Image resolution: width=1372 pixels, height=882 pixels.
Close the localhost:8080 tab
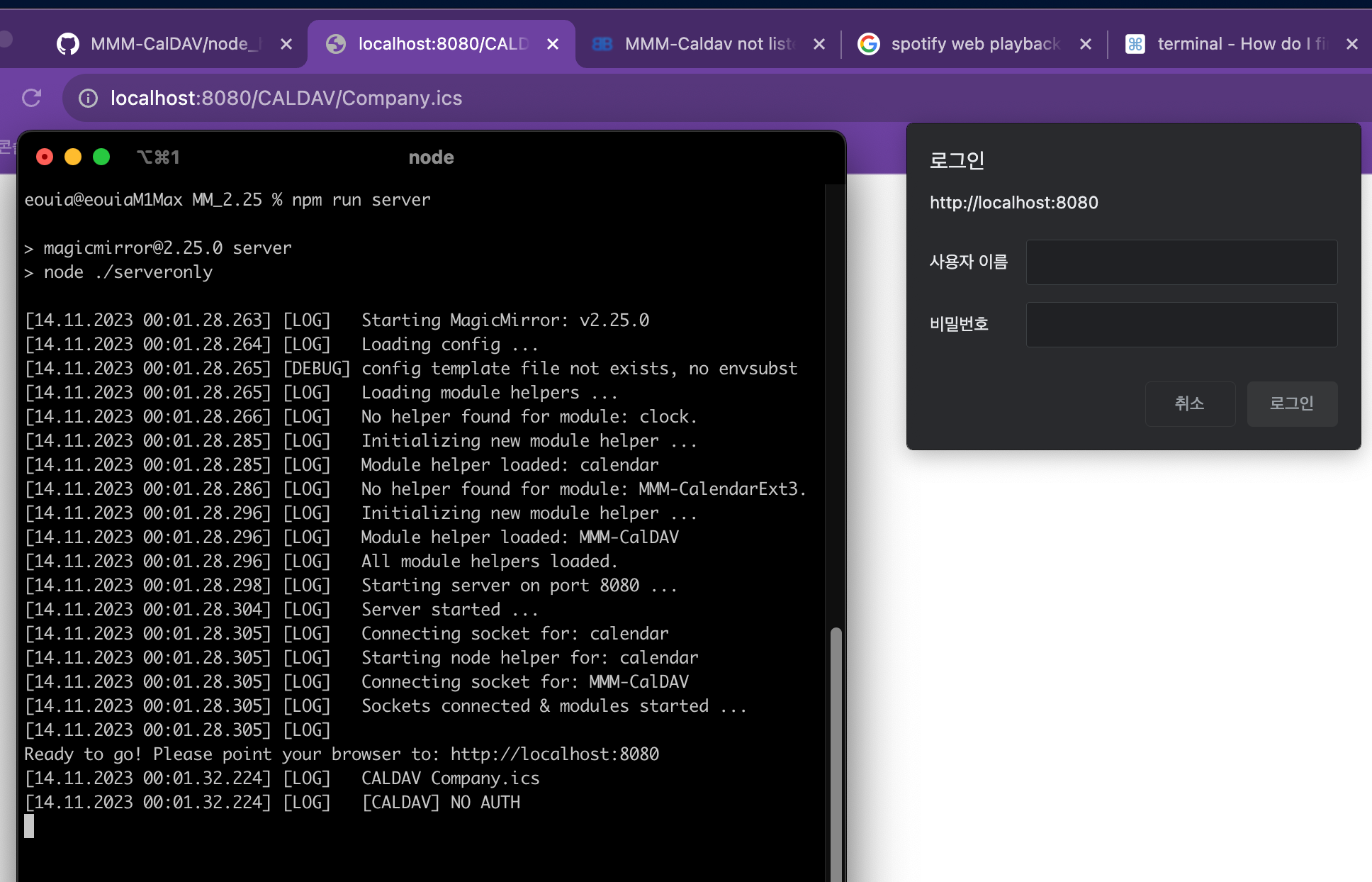click(553, 44)
